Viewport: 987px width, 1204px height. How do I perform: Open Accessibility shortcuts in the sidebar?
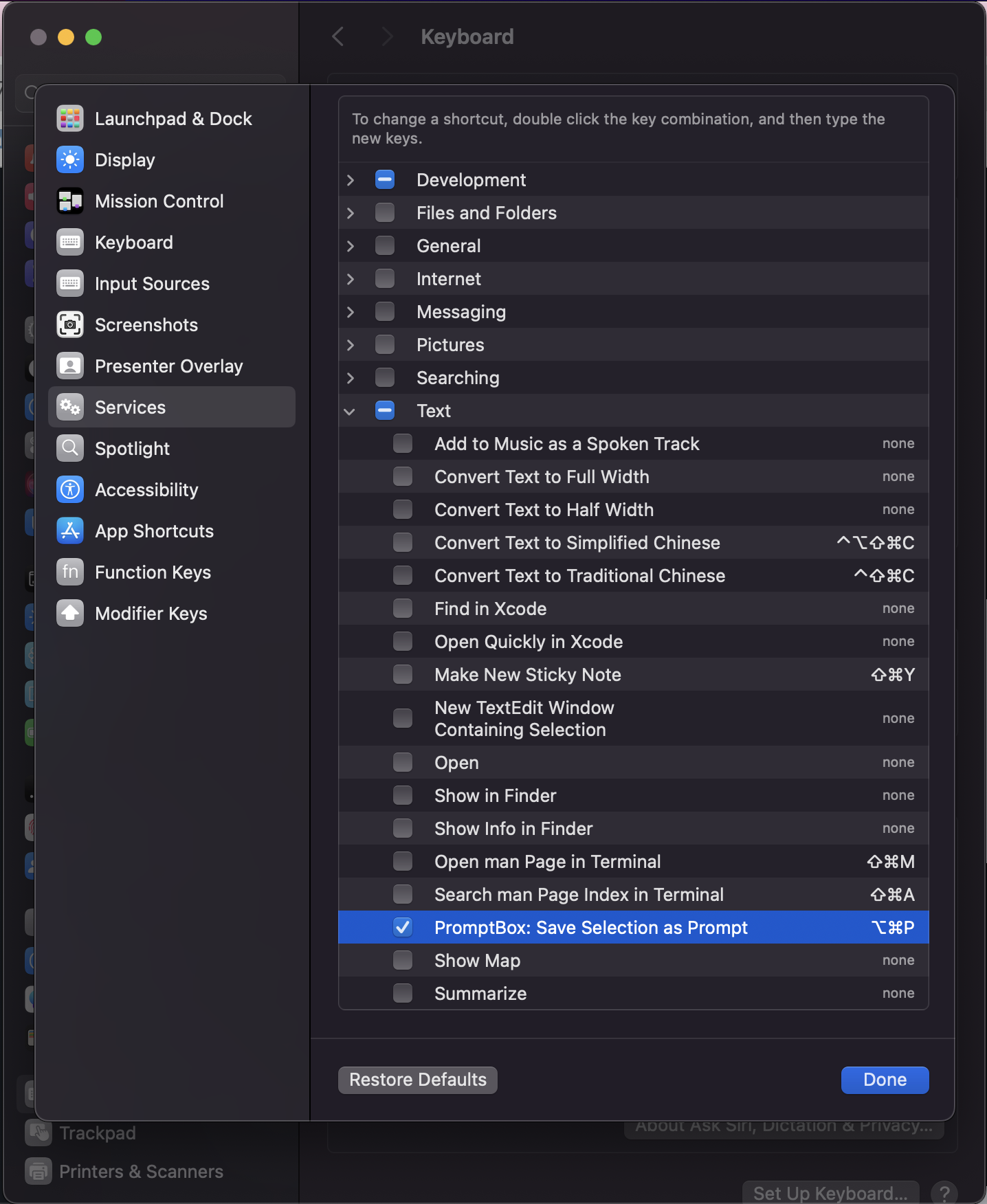(172, 489)
